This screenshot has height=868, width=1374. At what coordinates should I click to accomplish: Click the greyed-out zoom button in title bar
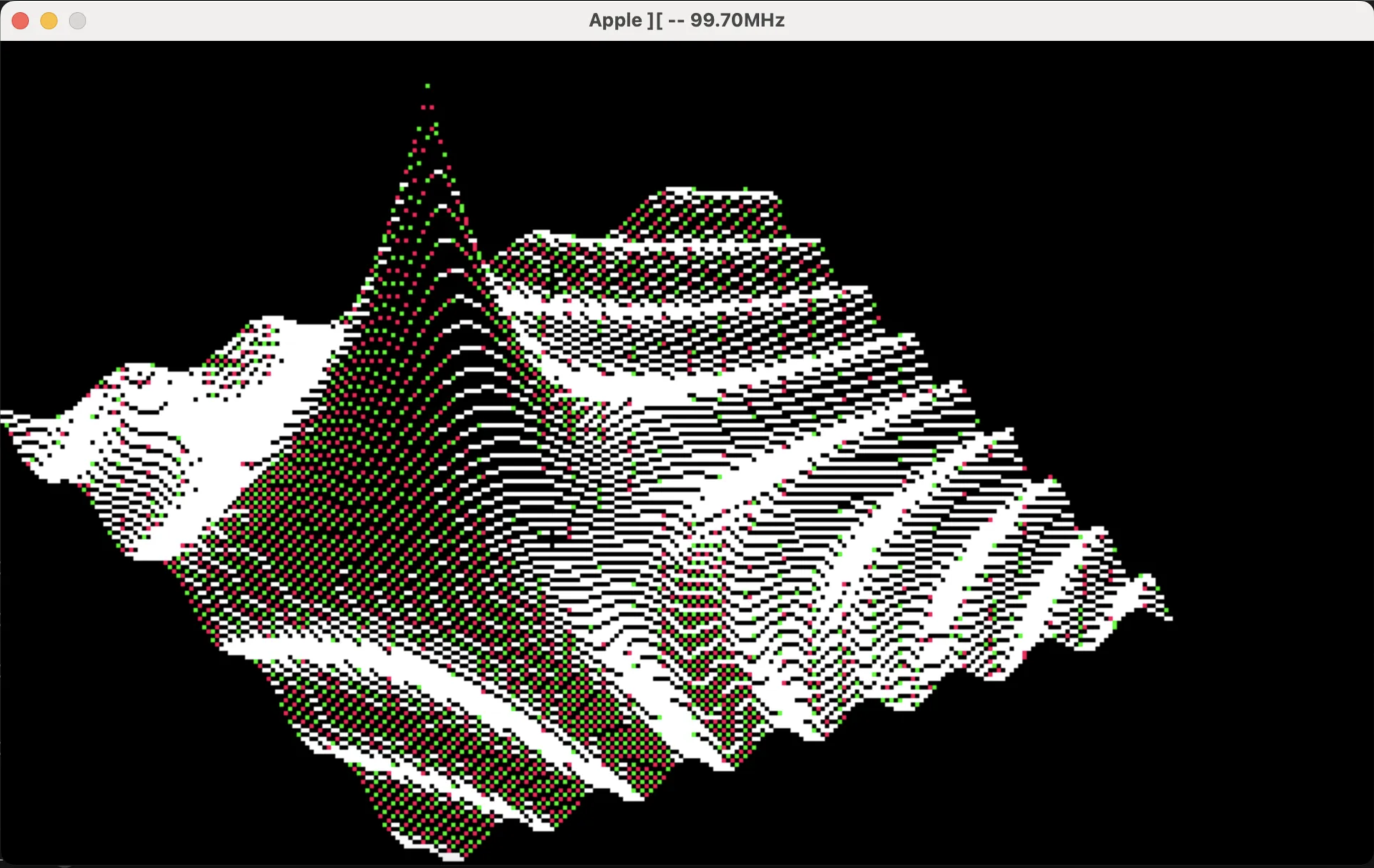tap(78, 21)
